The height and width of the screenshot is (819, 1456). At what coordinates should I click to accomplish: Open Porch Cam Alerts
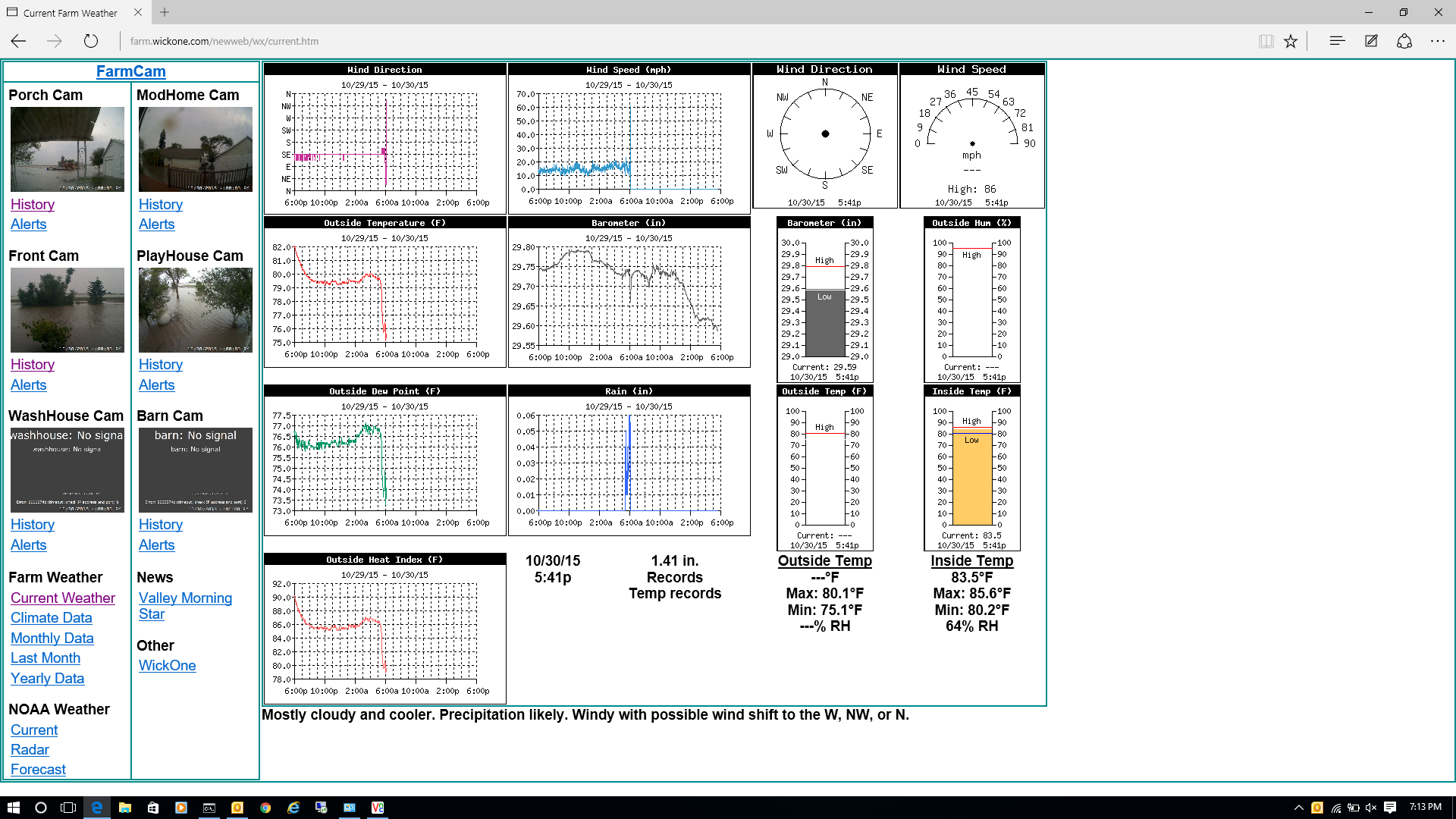click(29, 224)
